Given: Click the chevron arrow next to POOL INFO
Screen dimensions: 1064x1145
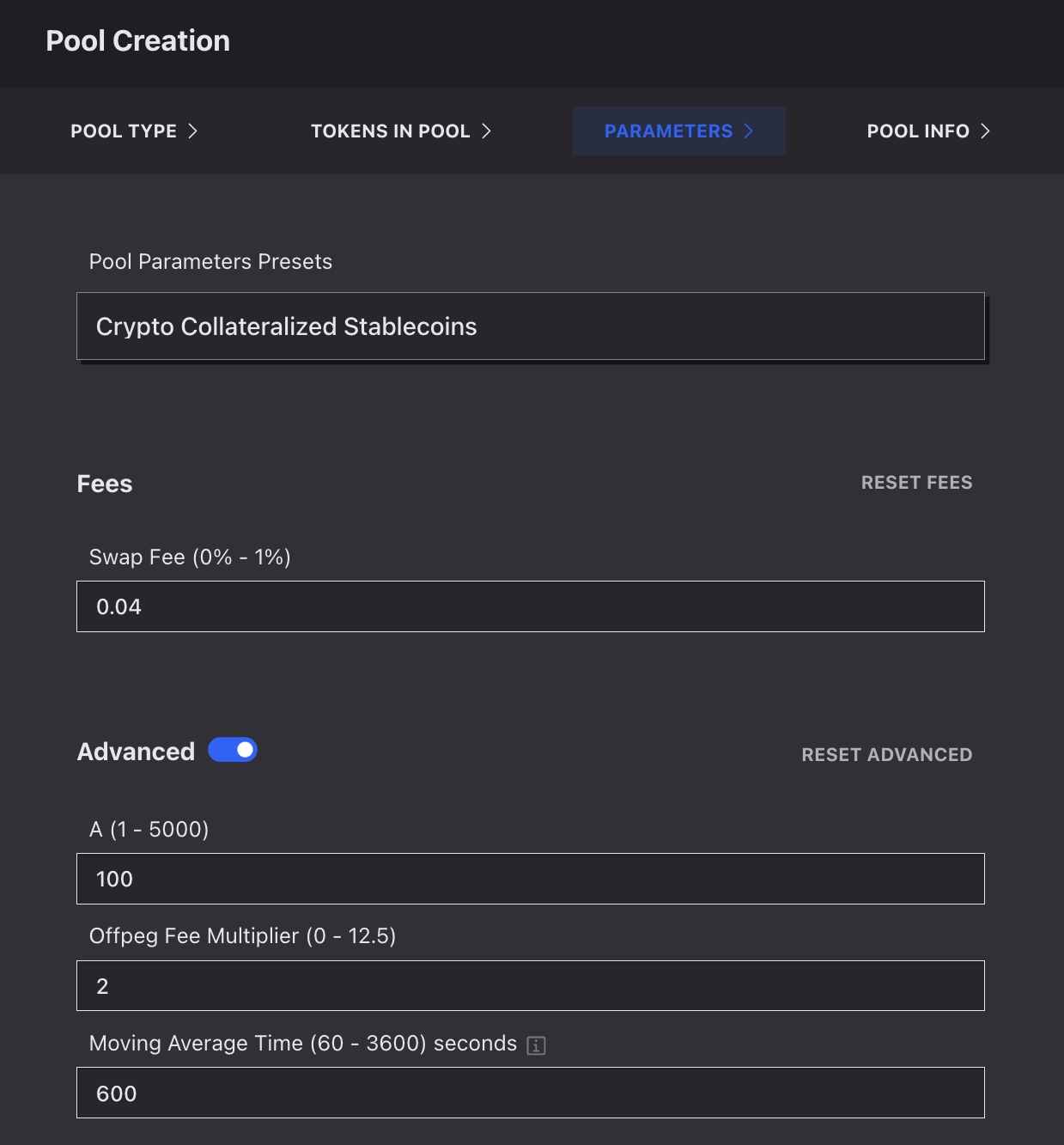Looking at the screenshot, I should click(986, 131).
